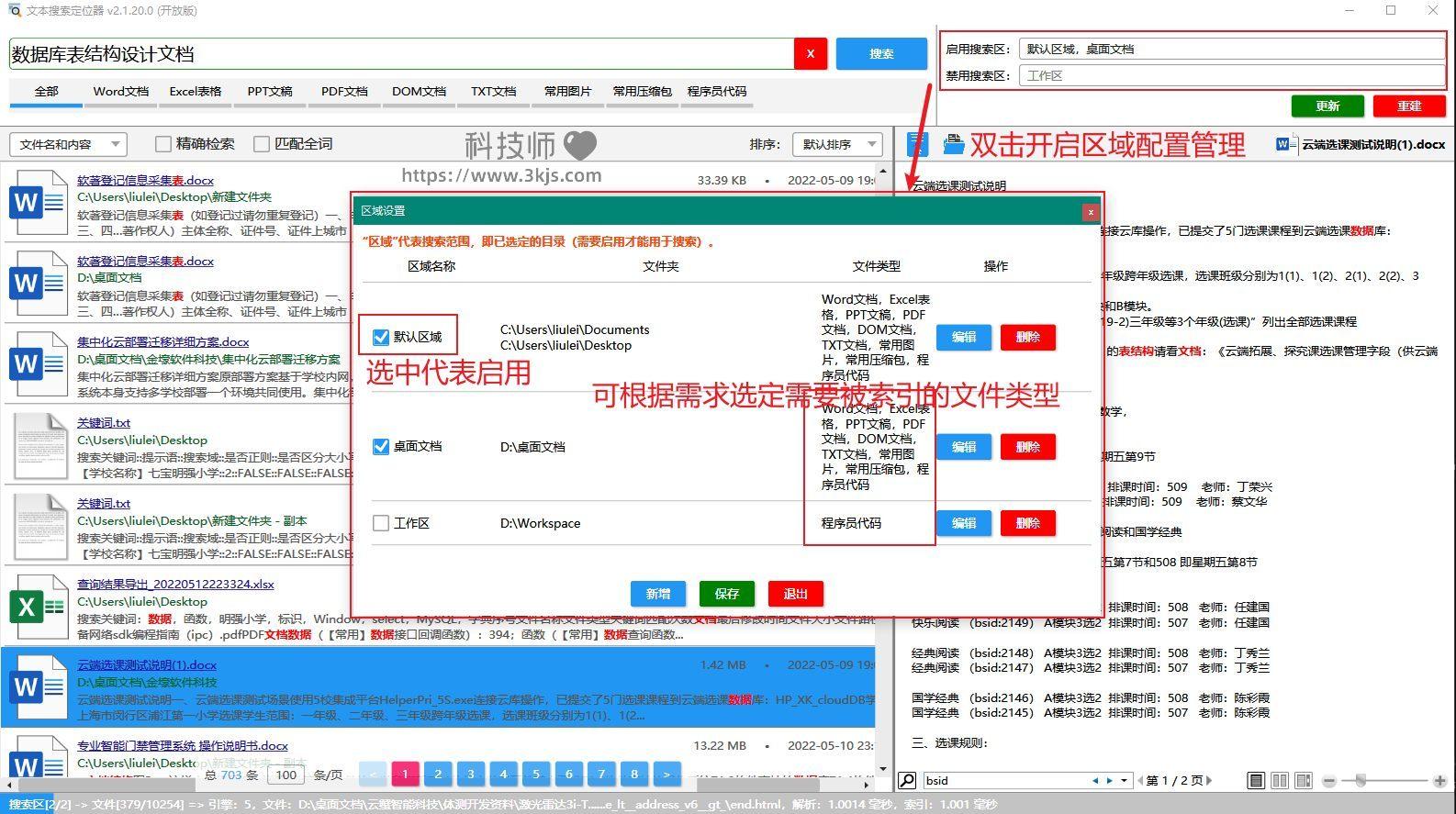Go to next preview page arrow
The width and height of the screenshot is (1456, 814).
(1209, 781)
